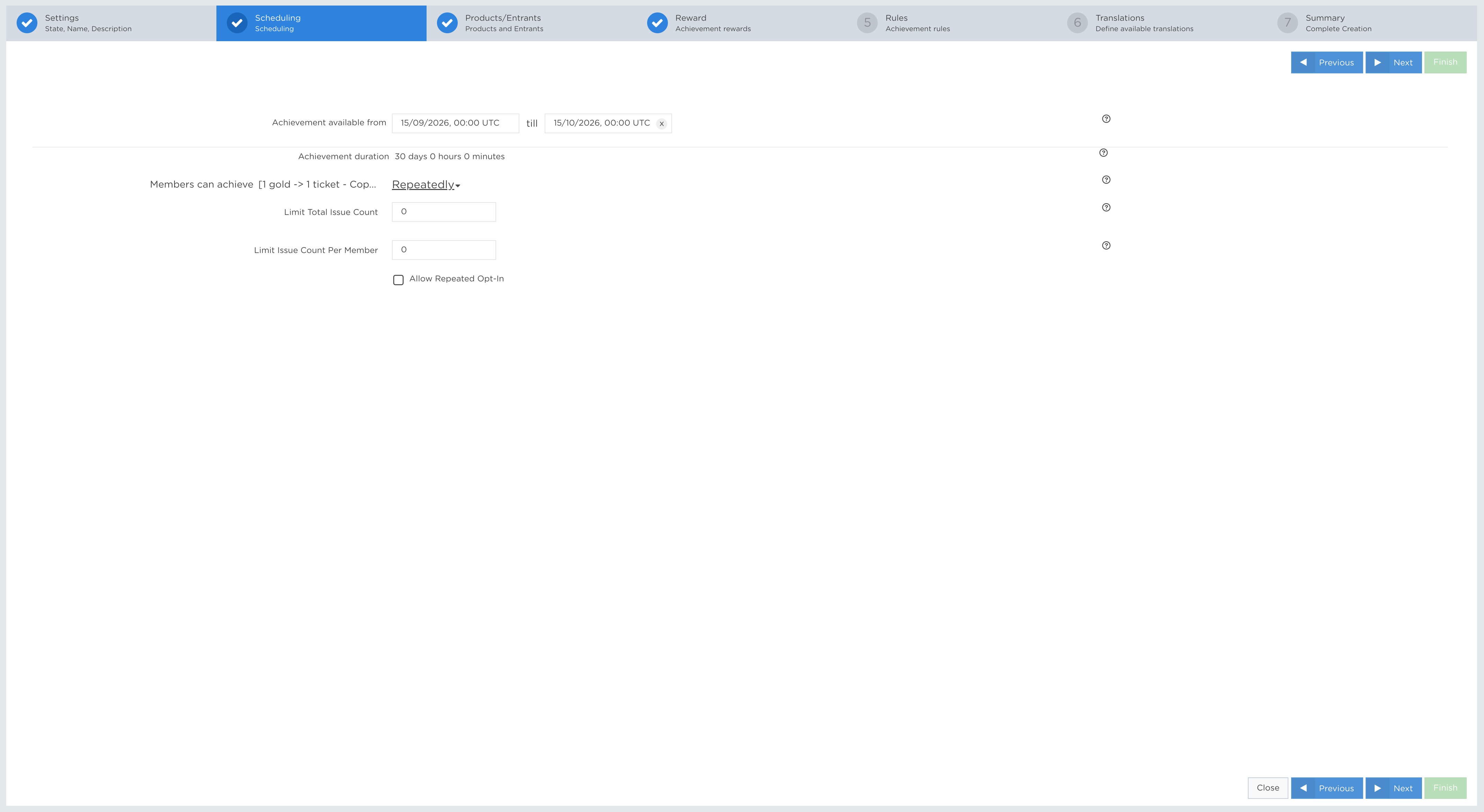Click help icon for Members can achieve
The image size is (1484, 812).
(x=1106, y=180)
